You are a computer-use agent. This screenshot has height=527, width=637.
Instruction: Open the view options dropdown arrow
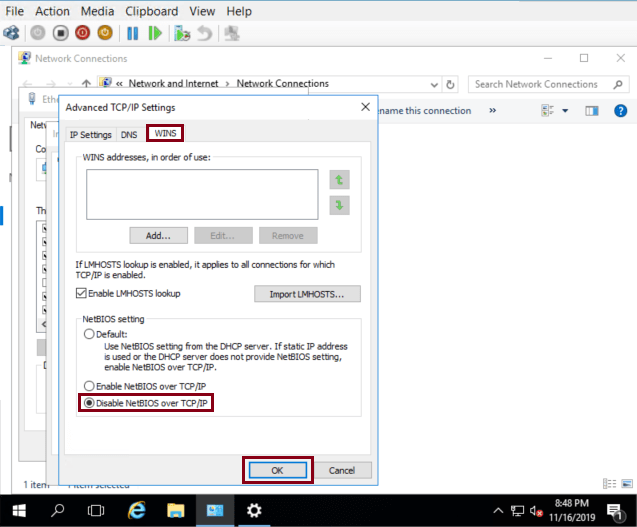[x=565, y=111]
